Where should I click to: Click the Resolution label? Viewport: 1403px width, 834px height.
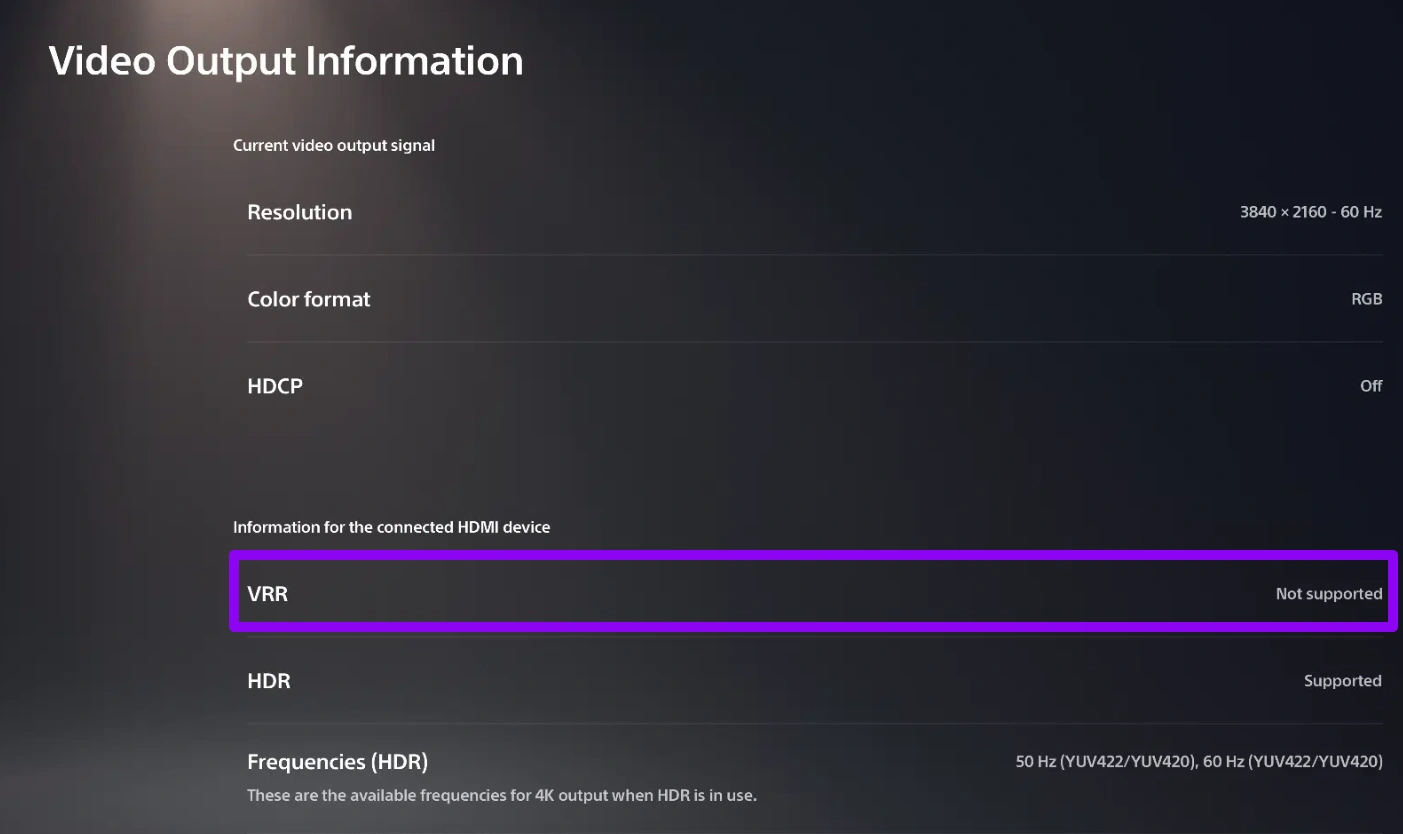click(299, 212)
